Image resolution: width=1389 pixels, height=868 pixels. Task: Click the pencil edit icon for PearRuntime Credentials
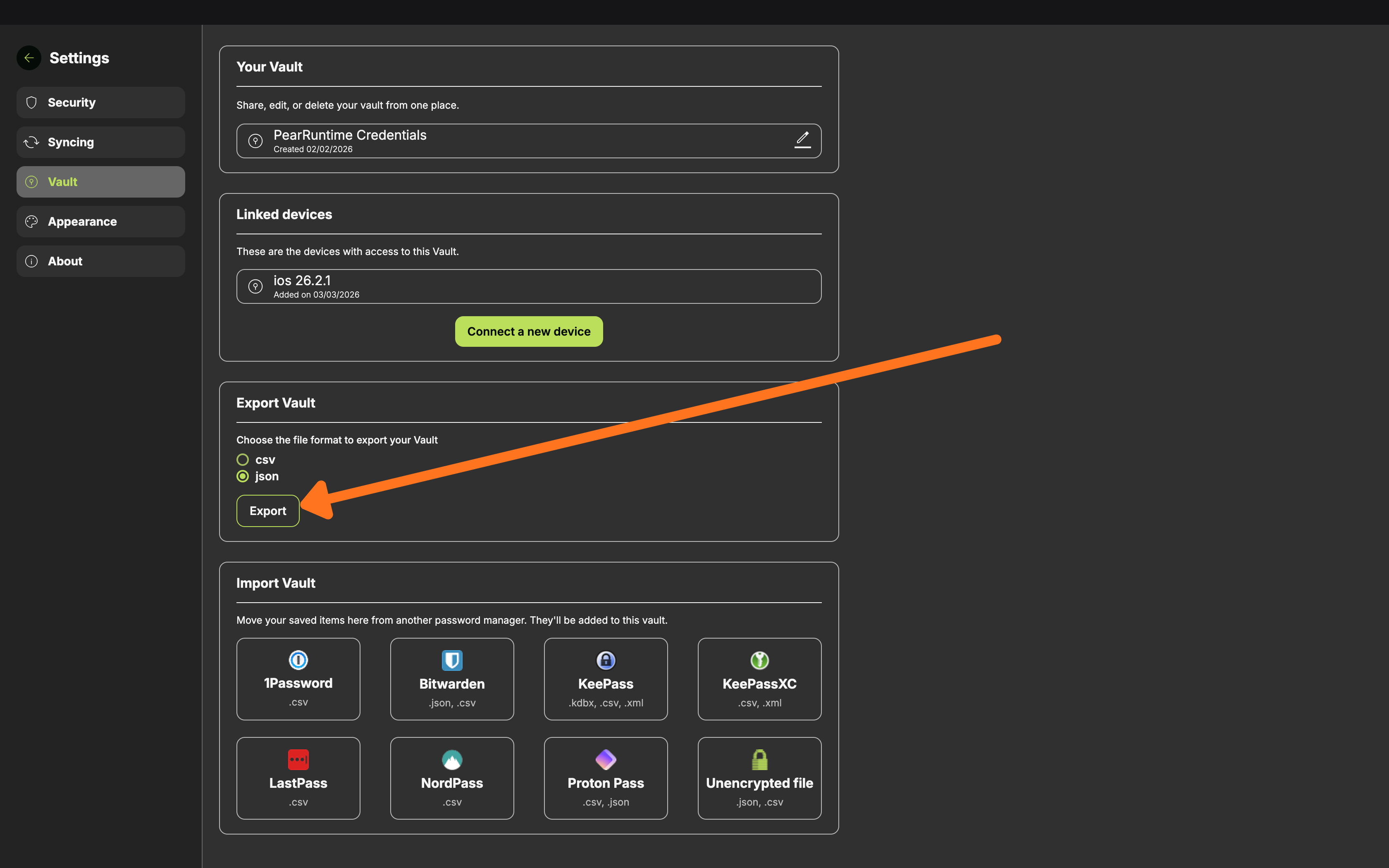coord(802,140)
